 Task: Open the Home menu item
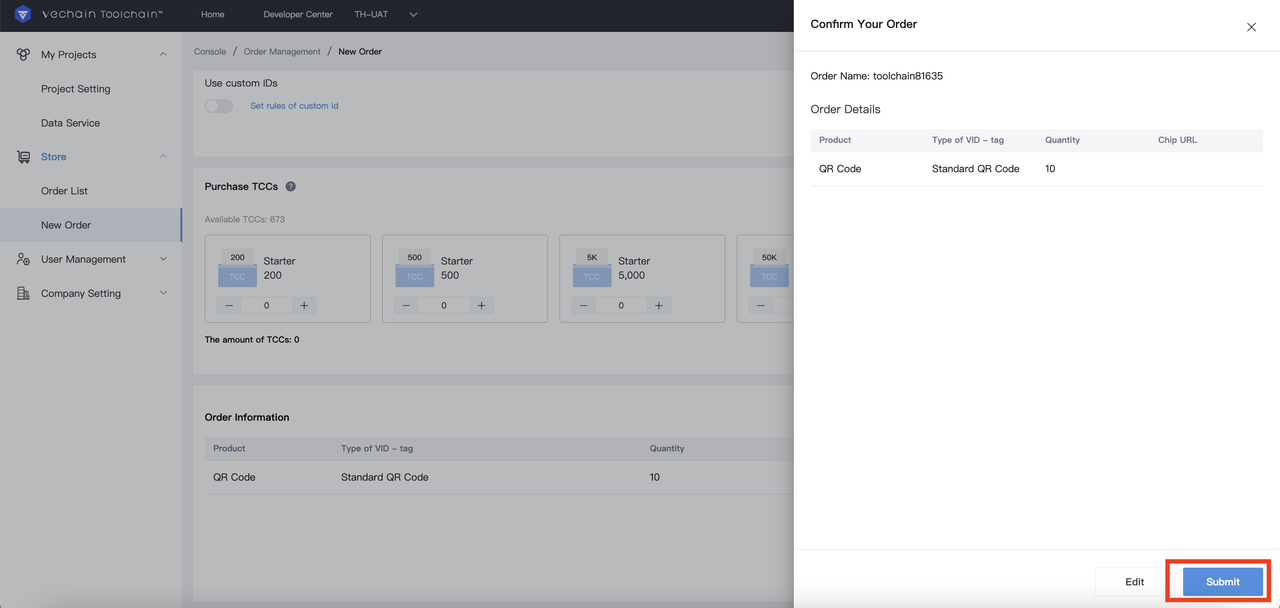point(212,15)
